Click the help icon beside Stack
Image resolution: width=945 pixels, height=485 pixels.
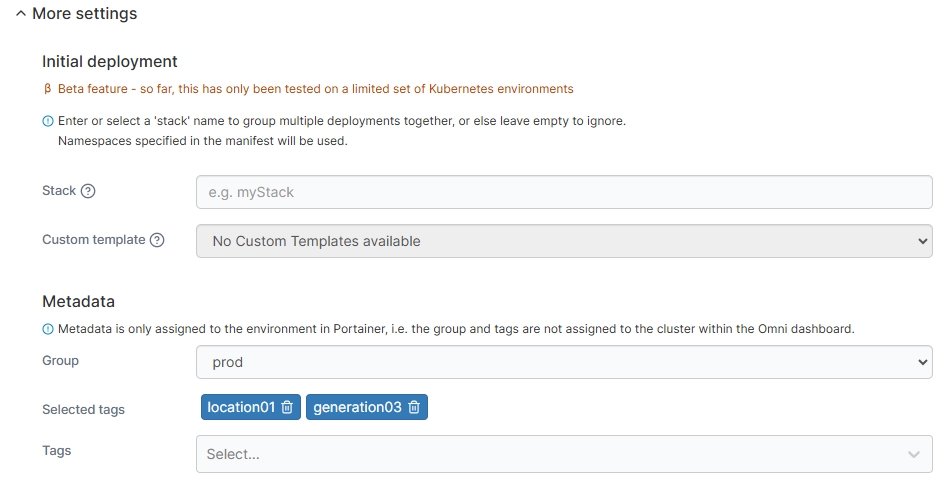pos(88,191)
